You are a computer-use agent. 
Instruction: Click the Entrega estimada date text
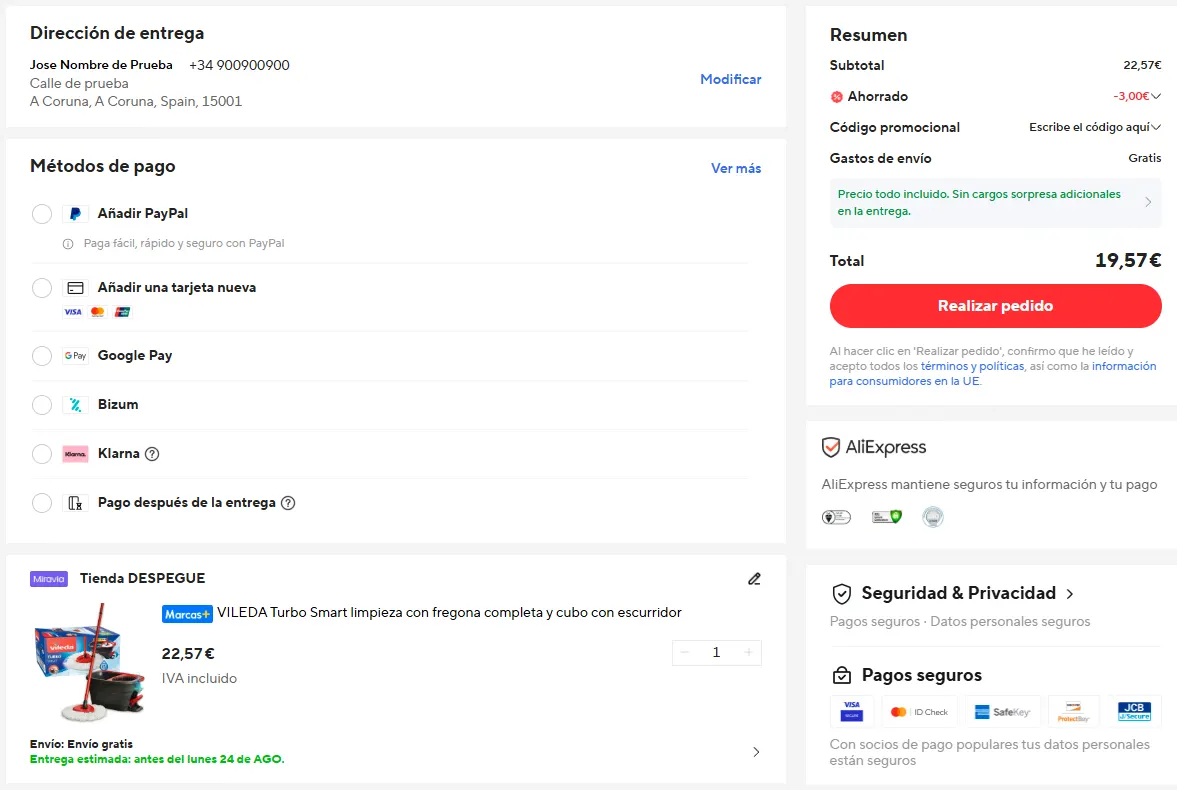[157, 759]
